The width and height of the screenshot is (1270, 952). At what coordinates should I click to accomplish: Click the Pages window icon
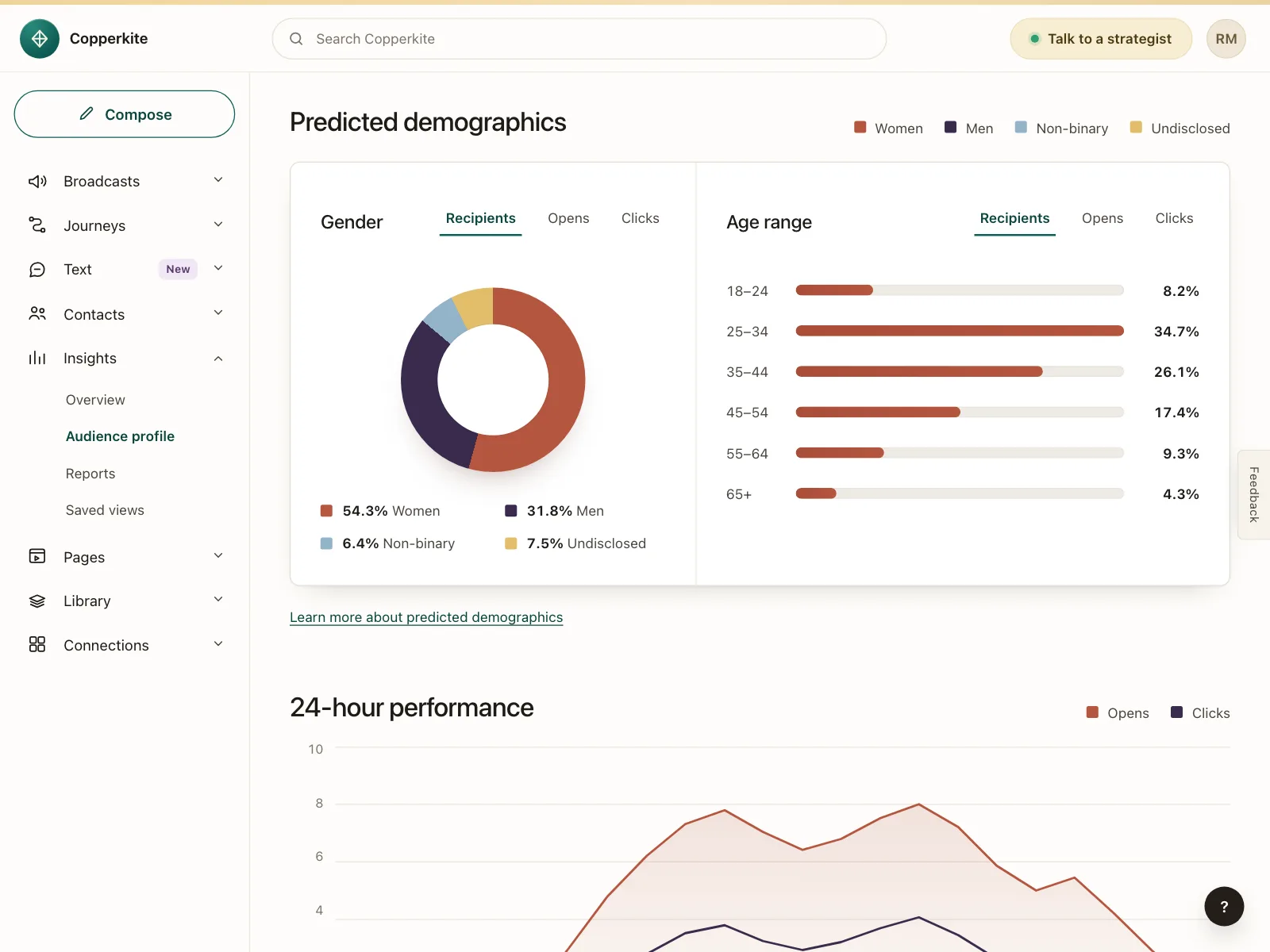37,557
